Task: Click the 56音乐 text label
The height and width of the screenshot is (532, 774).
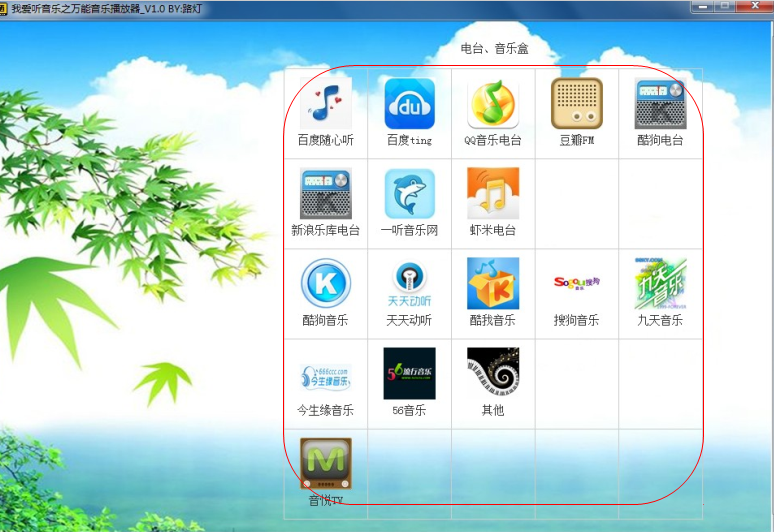Action: [409, 410]
